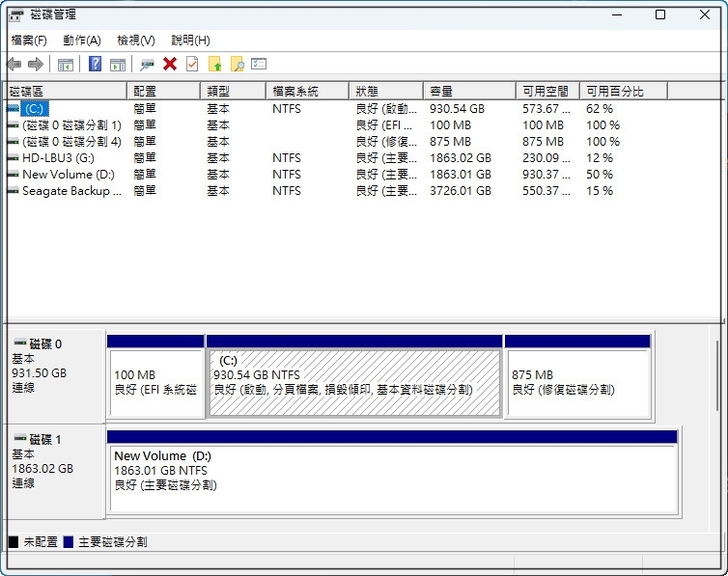
Task: Open the 動作(A) menu
Action: [82, 40]
